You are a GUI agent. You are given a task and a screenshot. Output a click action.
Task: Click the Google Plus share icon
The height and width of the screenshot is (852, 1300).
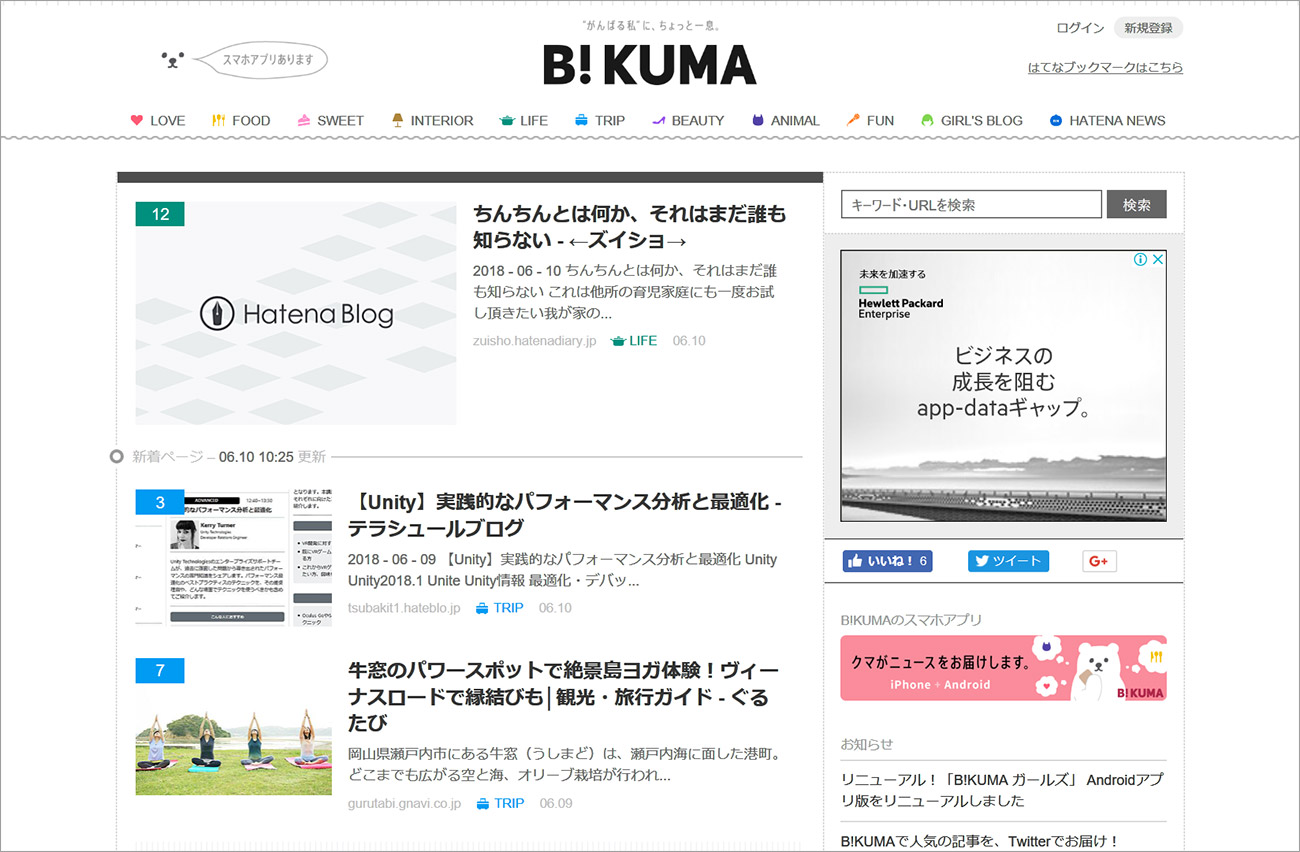point(1099,561)
